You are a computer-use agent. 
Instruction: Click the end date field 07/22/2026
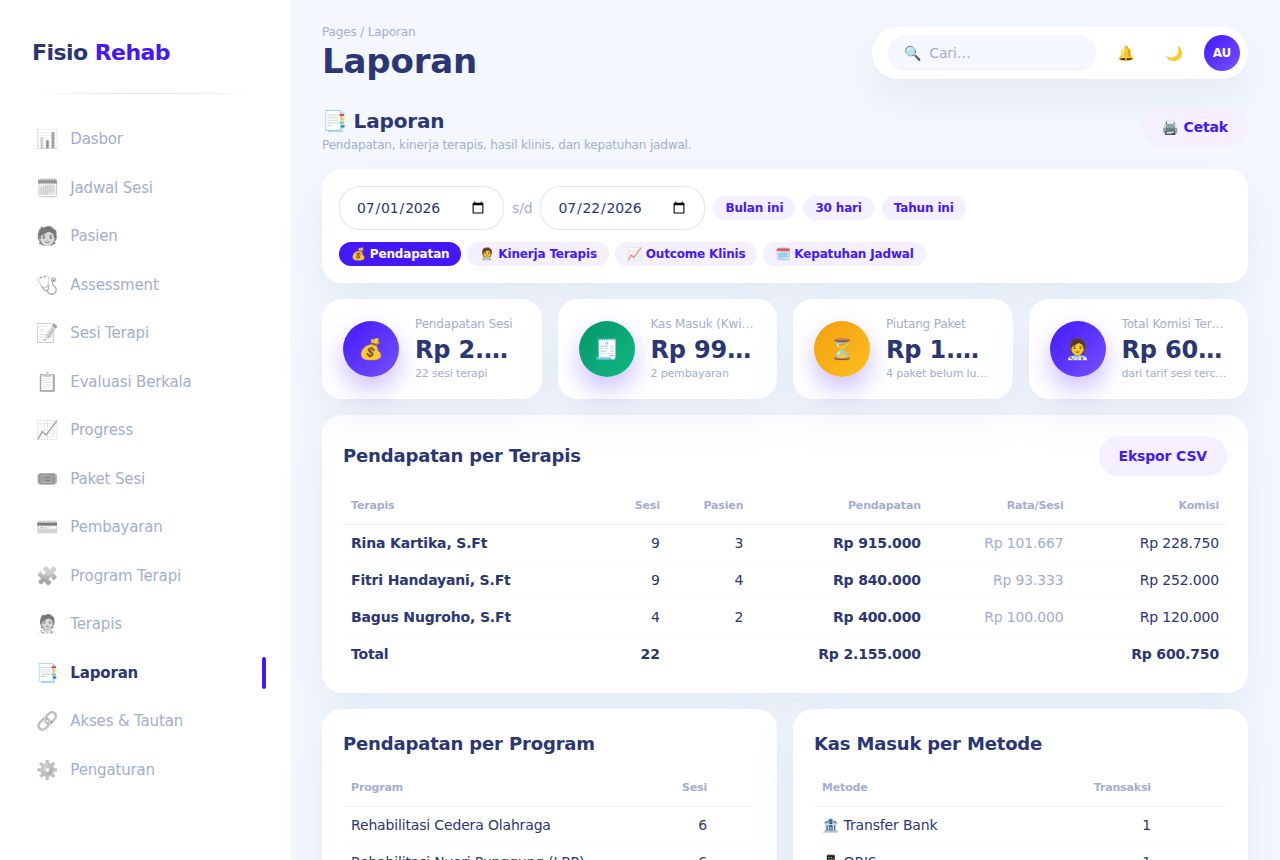click(622, 208)
